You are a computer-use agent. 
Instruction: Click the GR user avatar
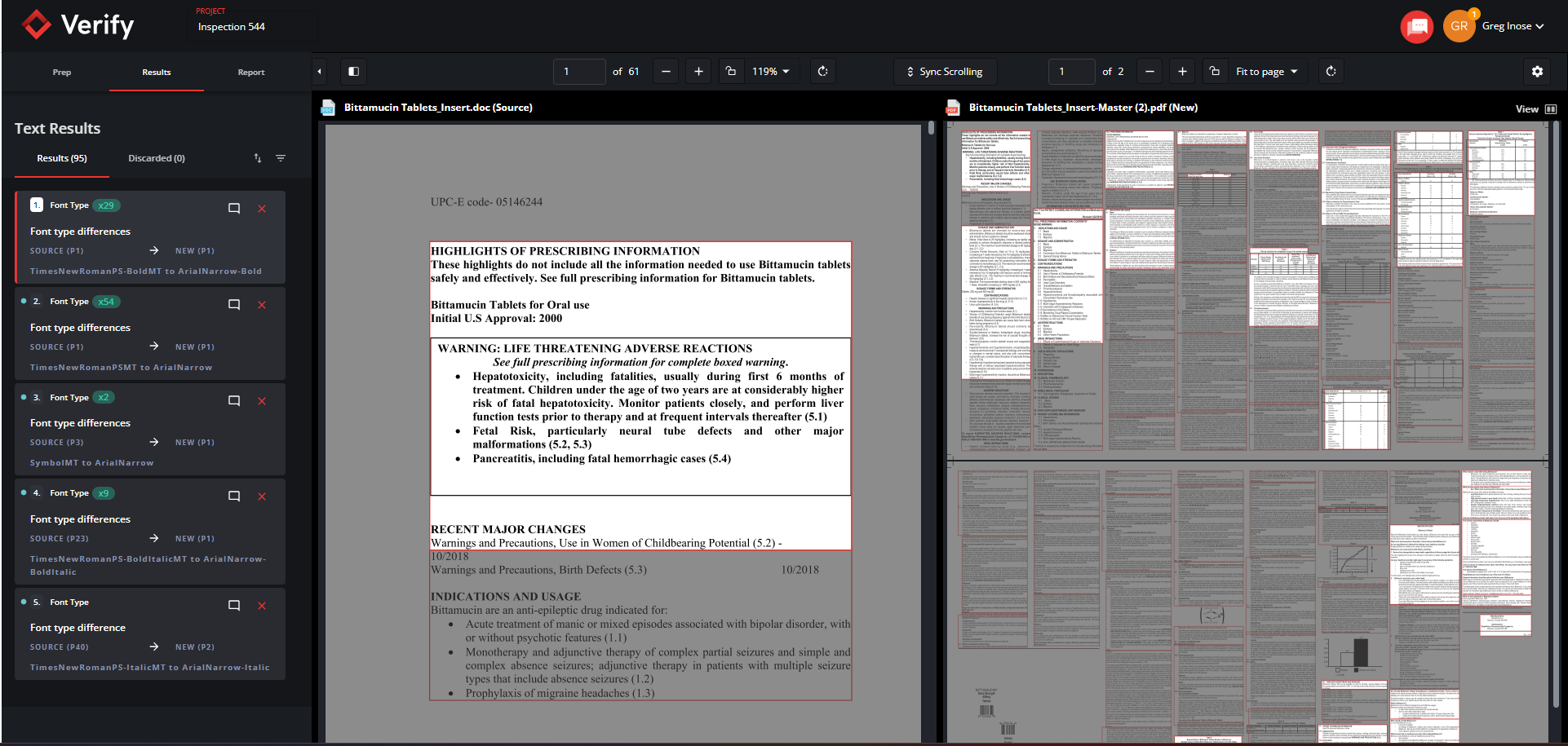(x=1459, y=26)
